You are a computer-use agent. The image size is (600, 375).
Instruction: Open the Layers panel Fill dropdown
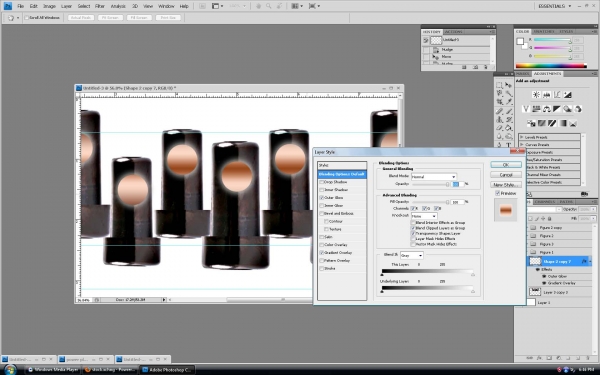click(x=593, y=218)
